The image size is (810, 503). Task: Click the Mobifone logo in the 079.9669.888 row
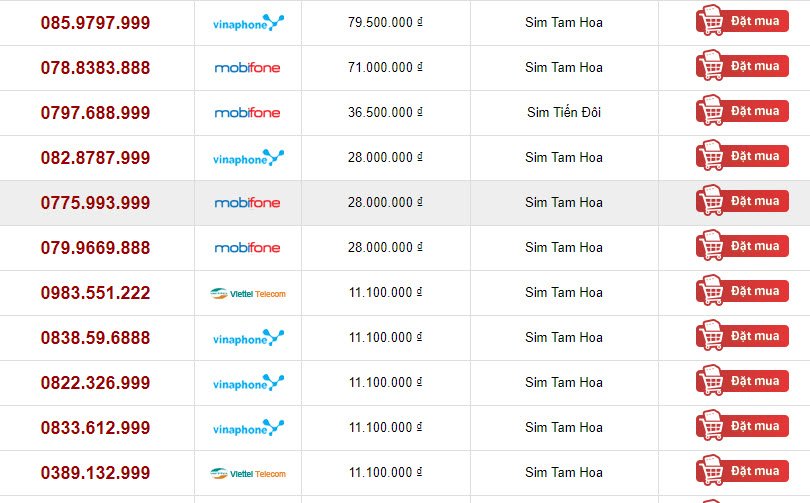[247, 248]
